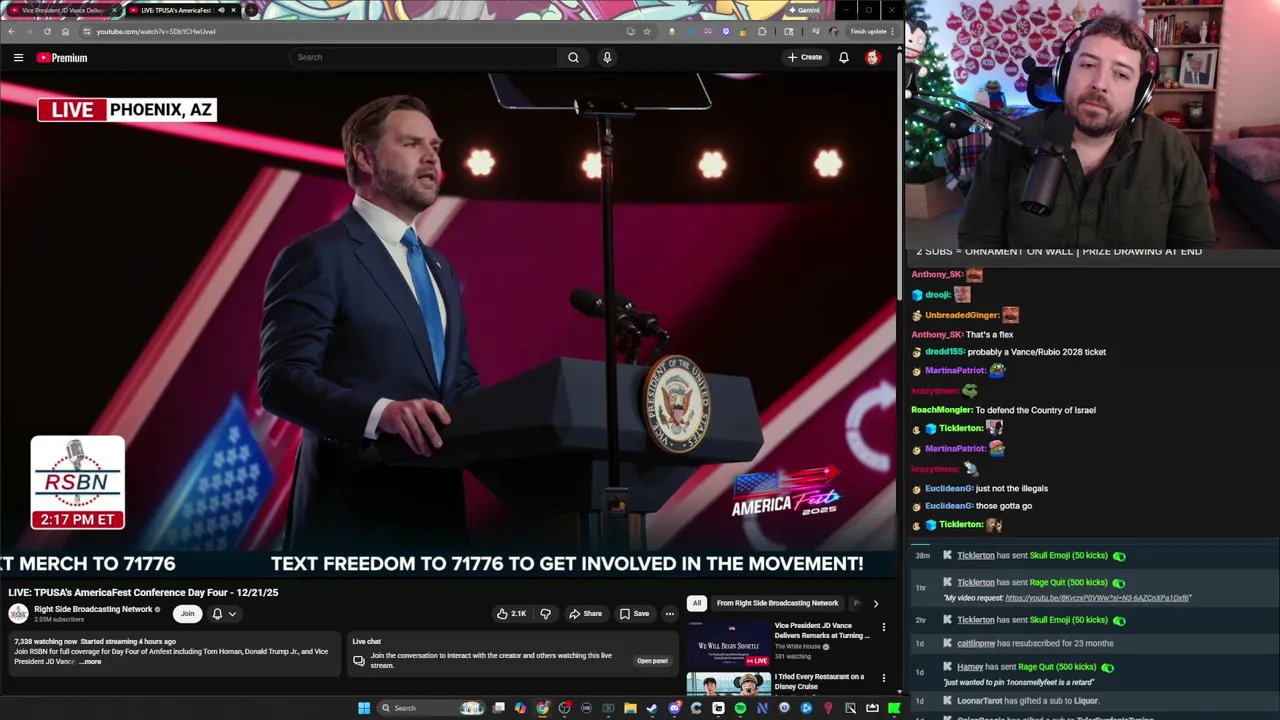Open Right Side Broadcasting channel avatar
The height and width of the screenshot is (720, 1280).
pos(18,614)
